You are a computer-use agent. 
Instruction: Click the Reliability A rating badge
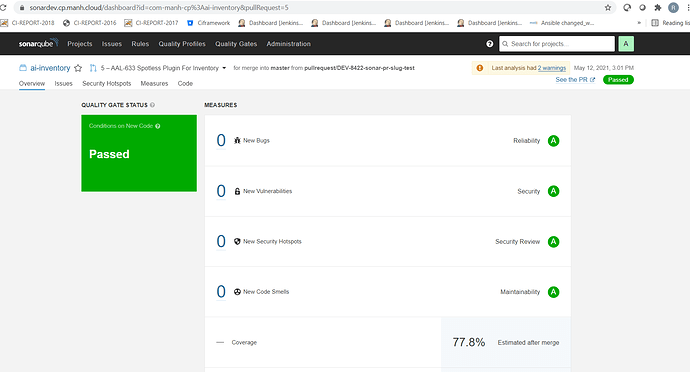pos(553,140)
